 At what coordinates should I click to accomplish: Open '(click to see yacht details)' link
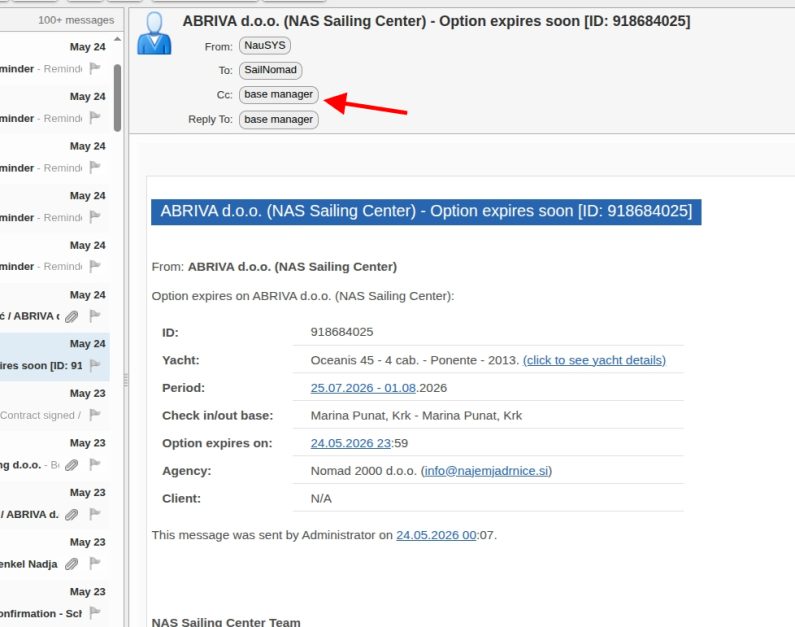pyautogui.click(x=594, y=360)
